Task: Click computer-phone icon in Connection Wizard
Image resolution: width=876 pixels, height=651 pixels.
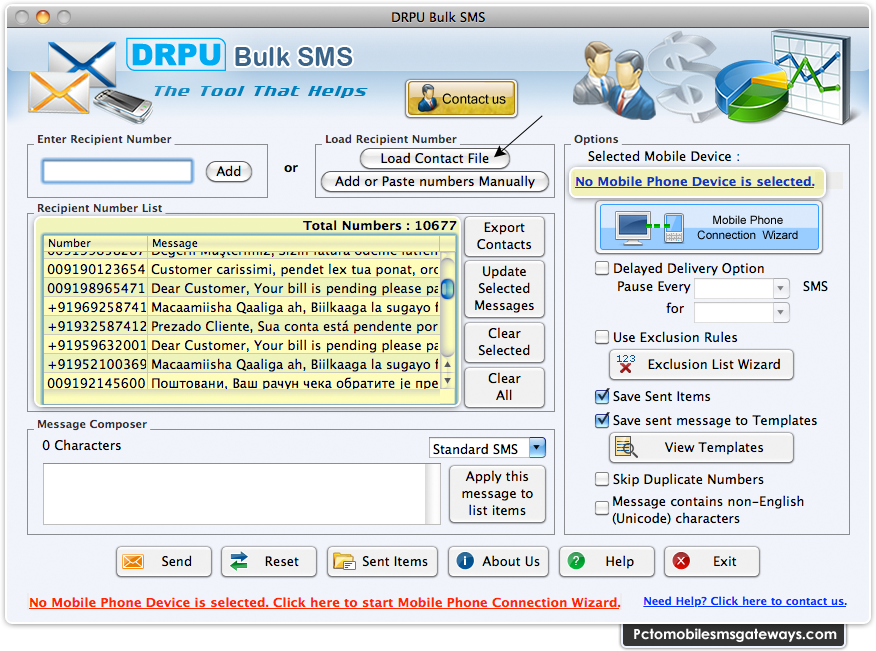Action: 650,227
